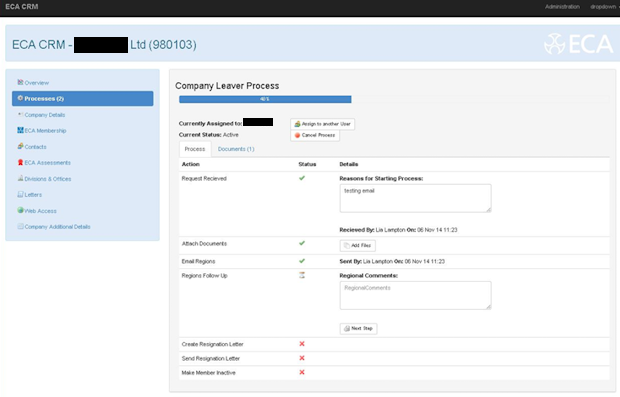Image resolution: width=620 pixels, height=397 pixels.
Task: Click the Company Details sidebar icon
Action: tap(20, 114)
